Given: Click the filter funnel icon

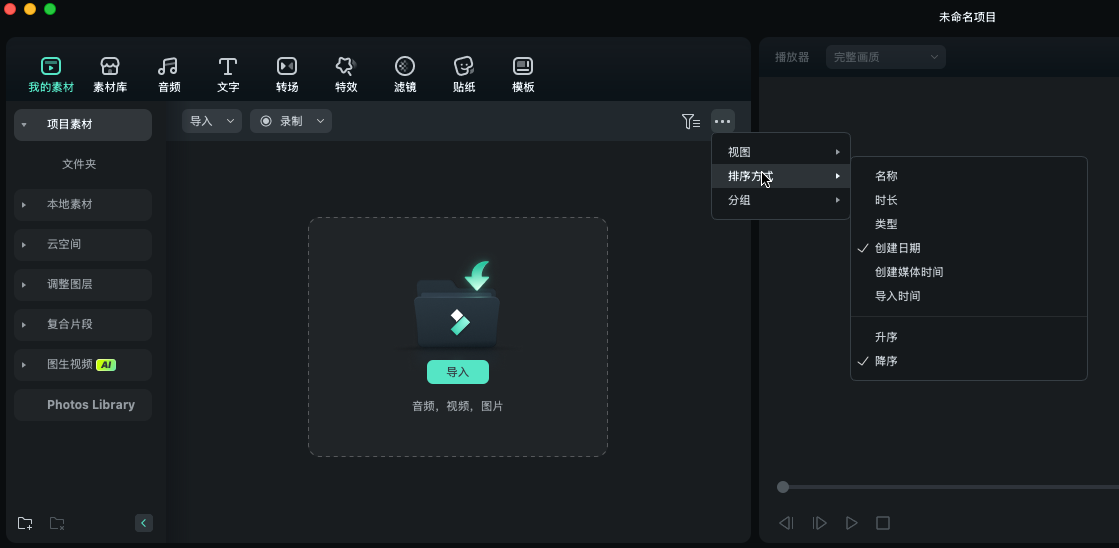Looking at the screenshot, I should (x=690, y=121).
